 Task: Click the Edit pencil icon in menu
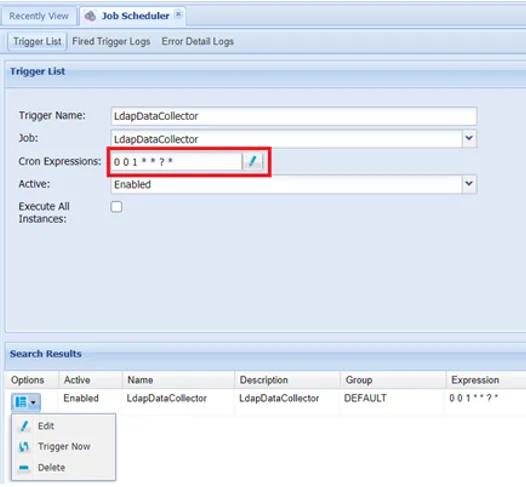[x=24, y=426]
